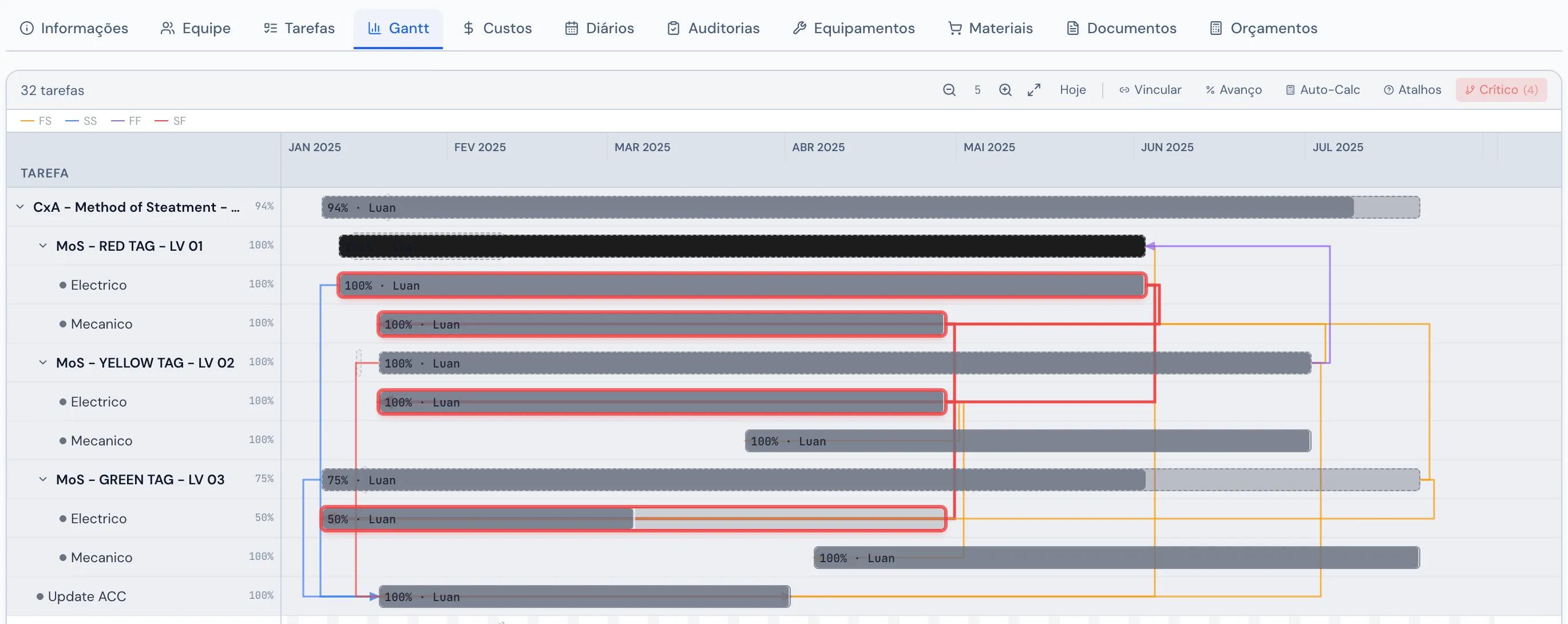Image resolution: width=1568 pixels, height=624 pixels.
Task: Open the Equipamentos tab
Action: pyautogui.click(x=853, y=28)
